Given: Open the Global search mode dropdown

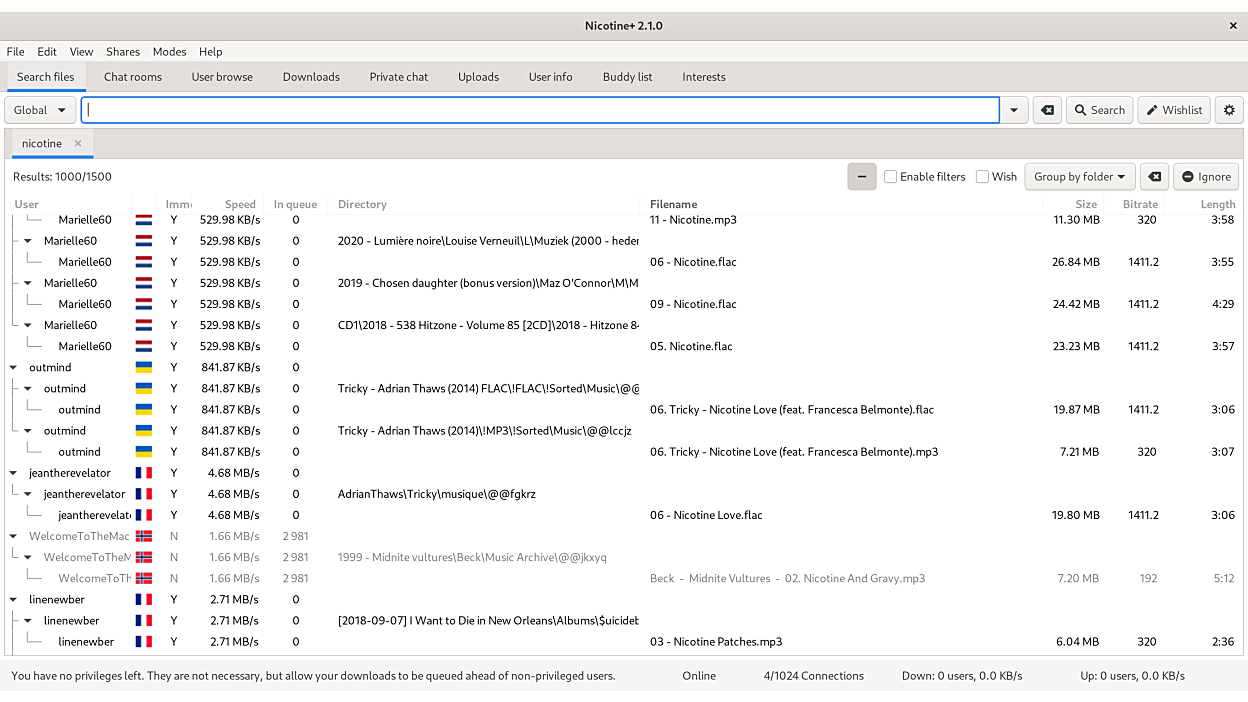Looking at the screenshot, I should click(x=40, y=110).
